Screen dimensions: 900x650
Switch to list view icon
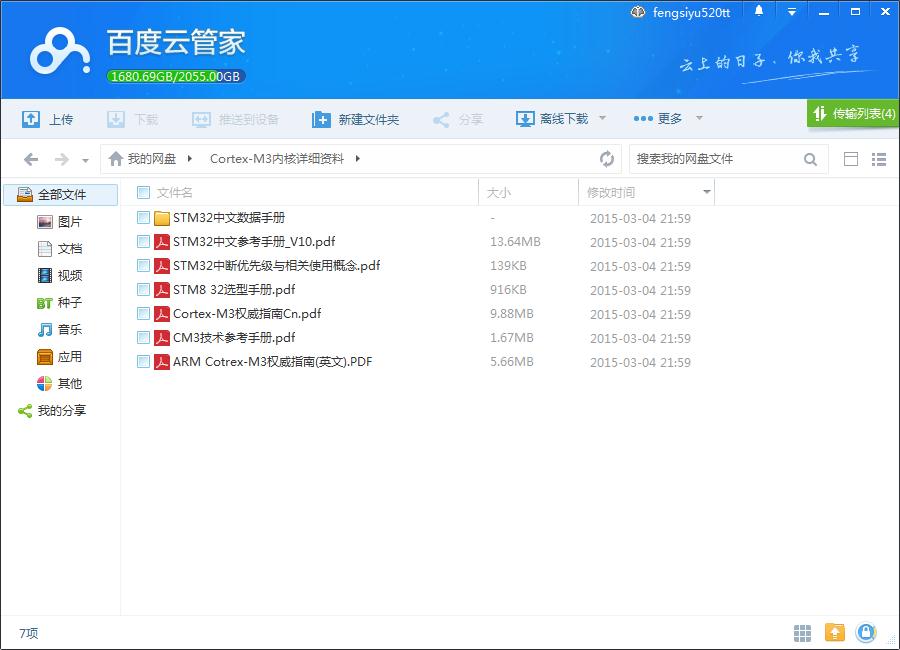coord(879,159)
